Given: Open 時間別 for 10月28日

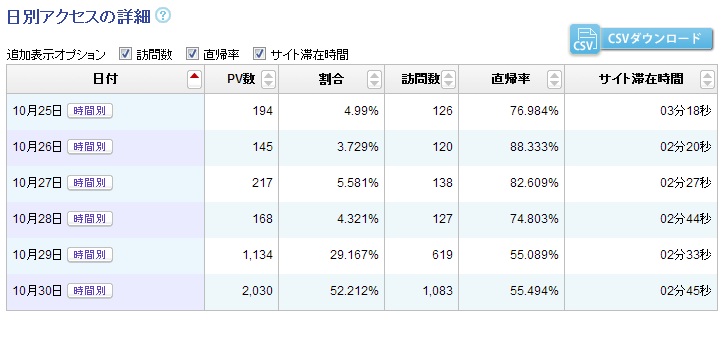Looking at the screenshot, I should point(90,218).
